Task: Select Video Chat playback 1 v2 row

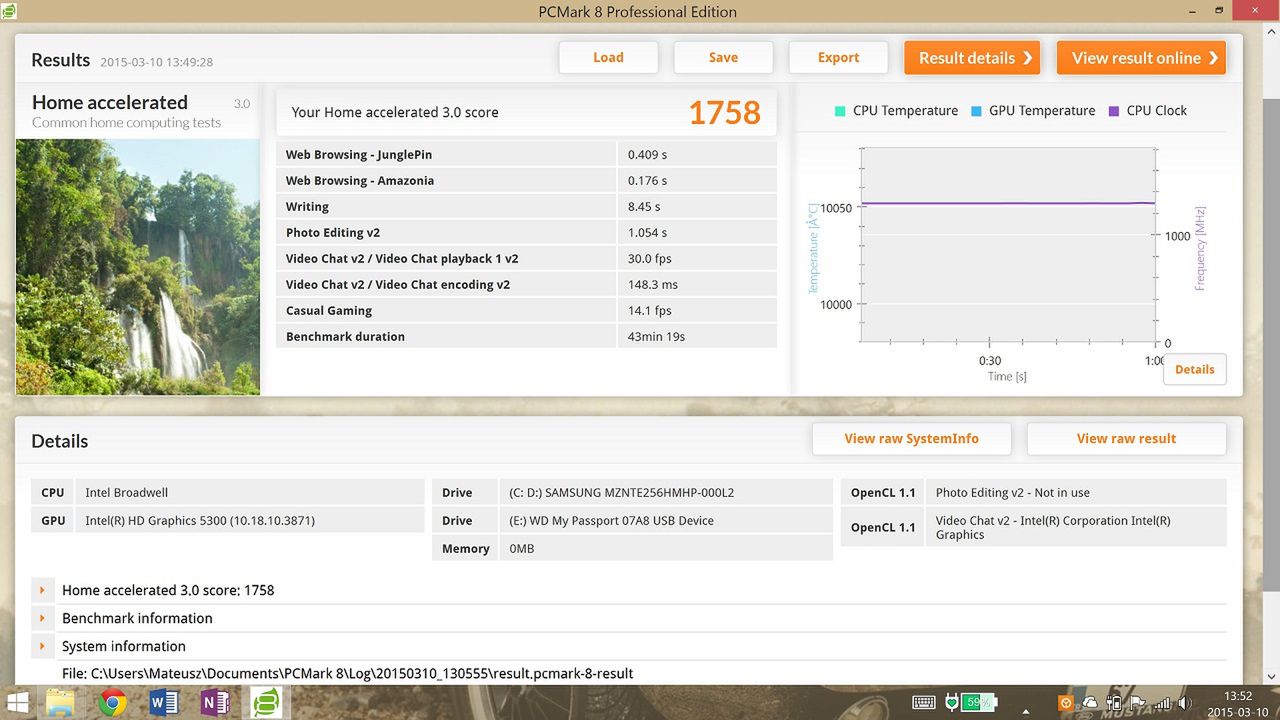Action: 526,258
